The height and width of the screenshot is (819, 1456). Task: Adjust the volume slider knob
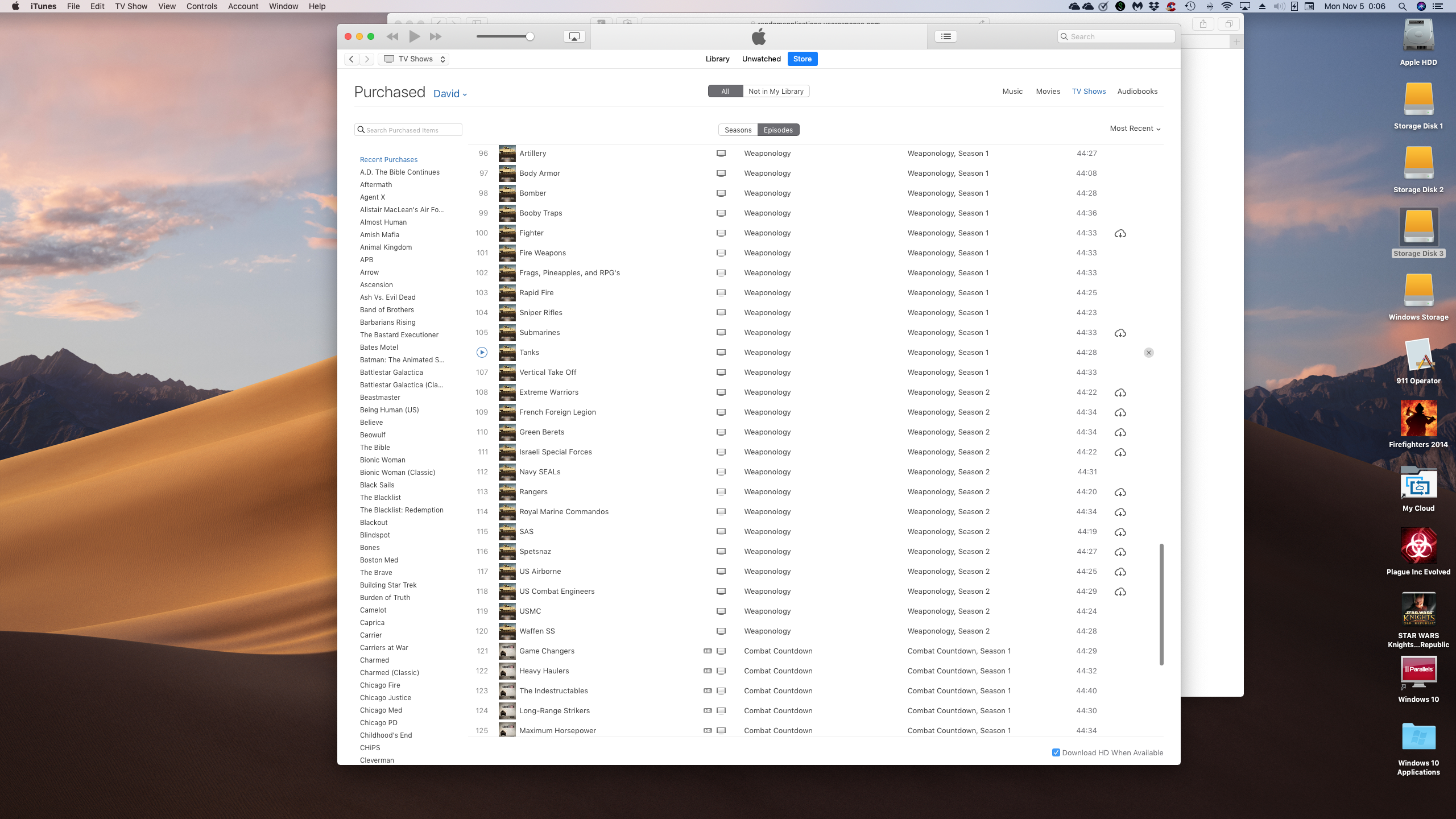tap(530, 36)
